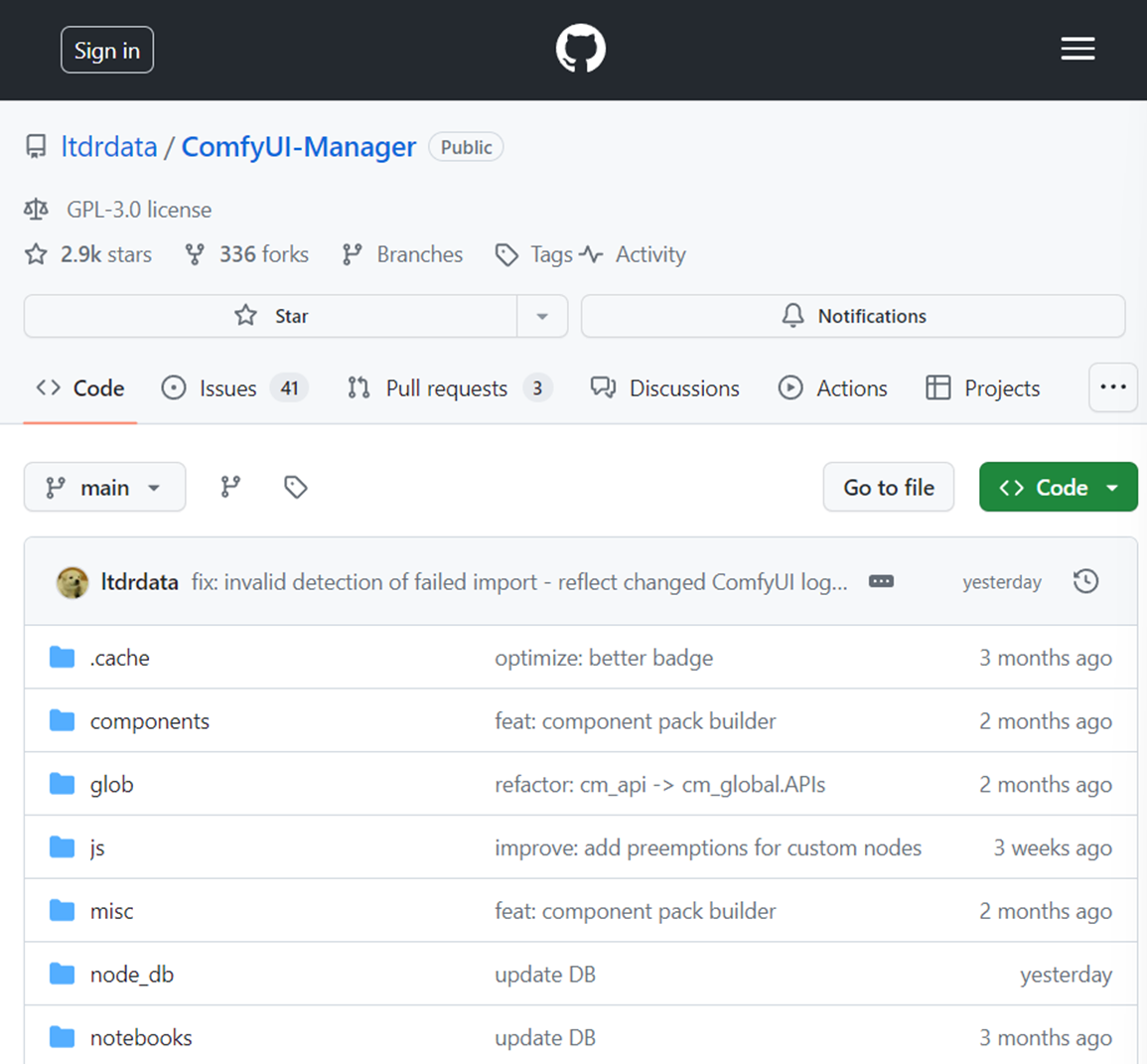The height and width of the screenshot is (1064, 1147).
Task: Switch to the Pull requests tab
Action: pos(449,388)
